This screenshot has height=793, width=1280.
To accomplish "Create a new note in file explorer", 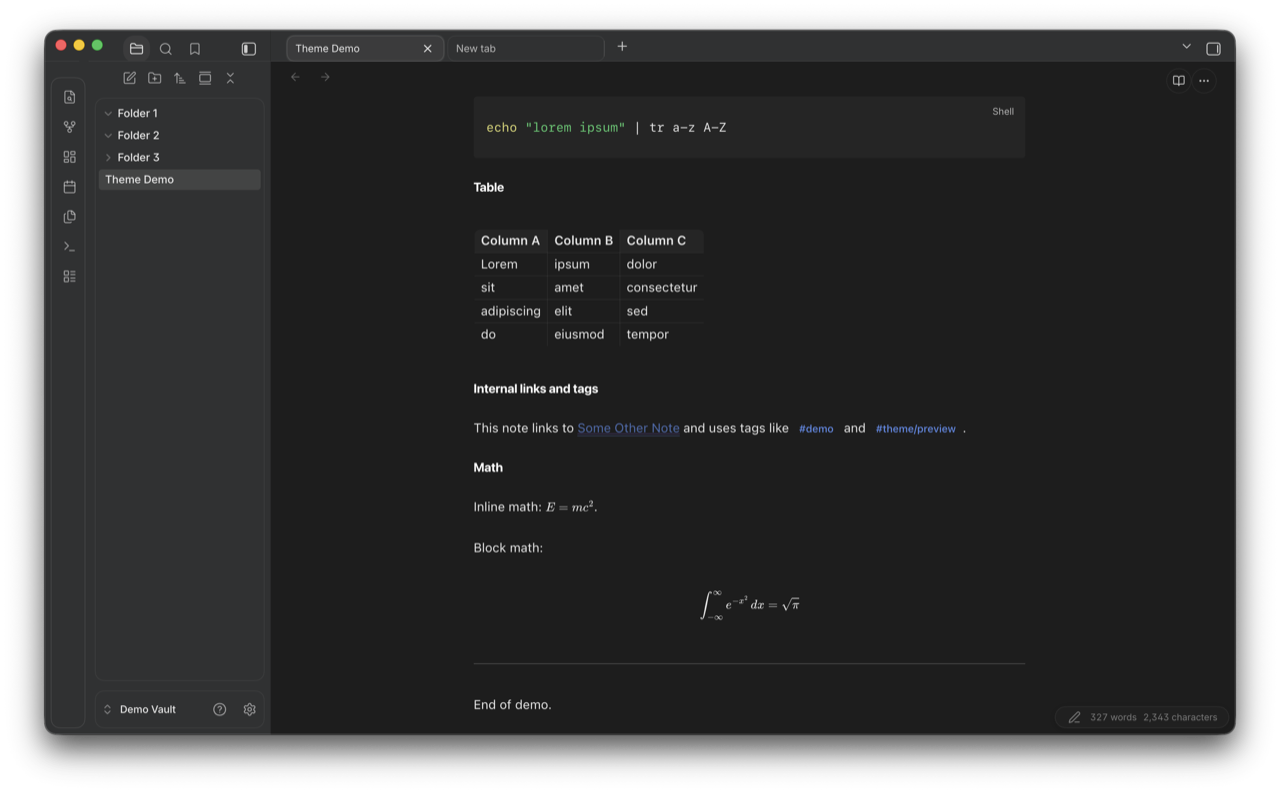I will coord(130,78).
